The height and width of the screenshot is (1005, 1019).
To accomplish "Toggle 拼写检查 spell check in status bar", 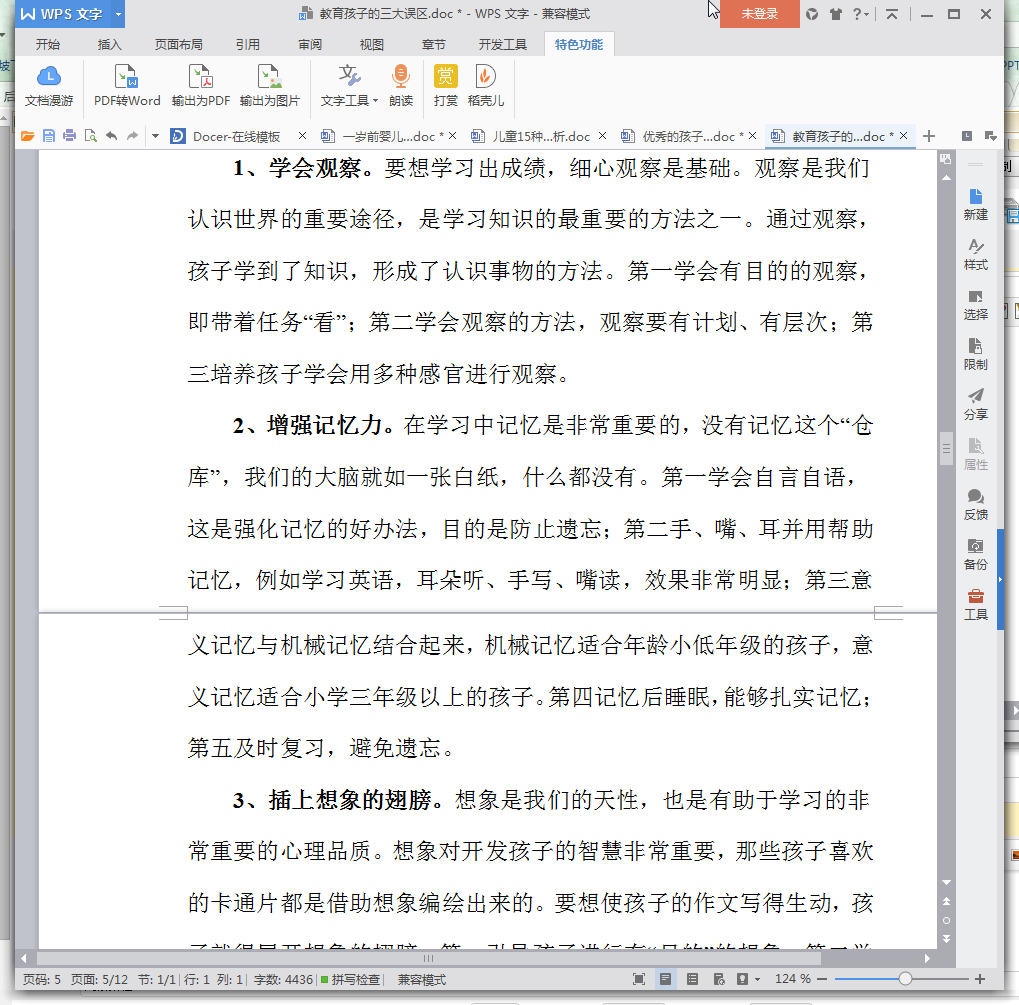I will (x=350, y=979).
